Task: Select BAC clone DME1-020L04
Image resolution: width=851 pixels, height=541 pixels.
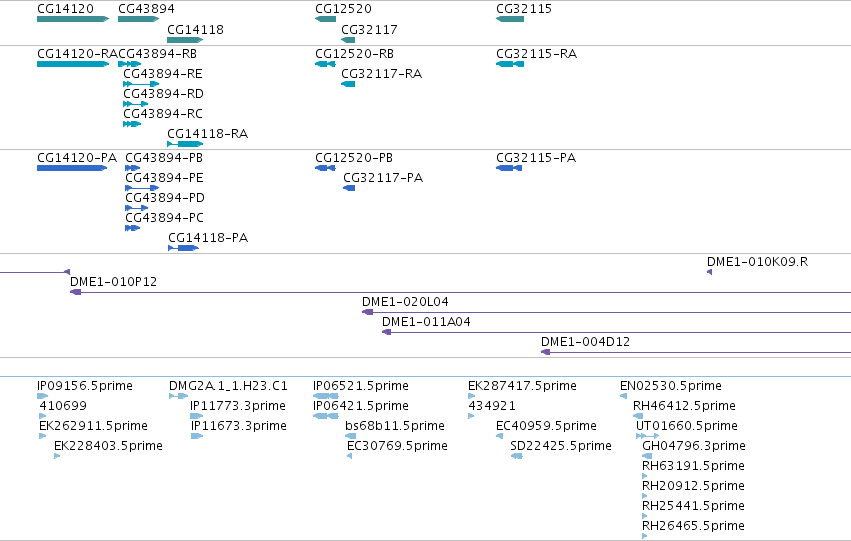Action: [606, 313]
